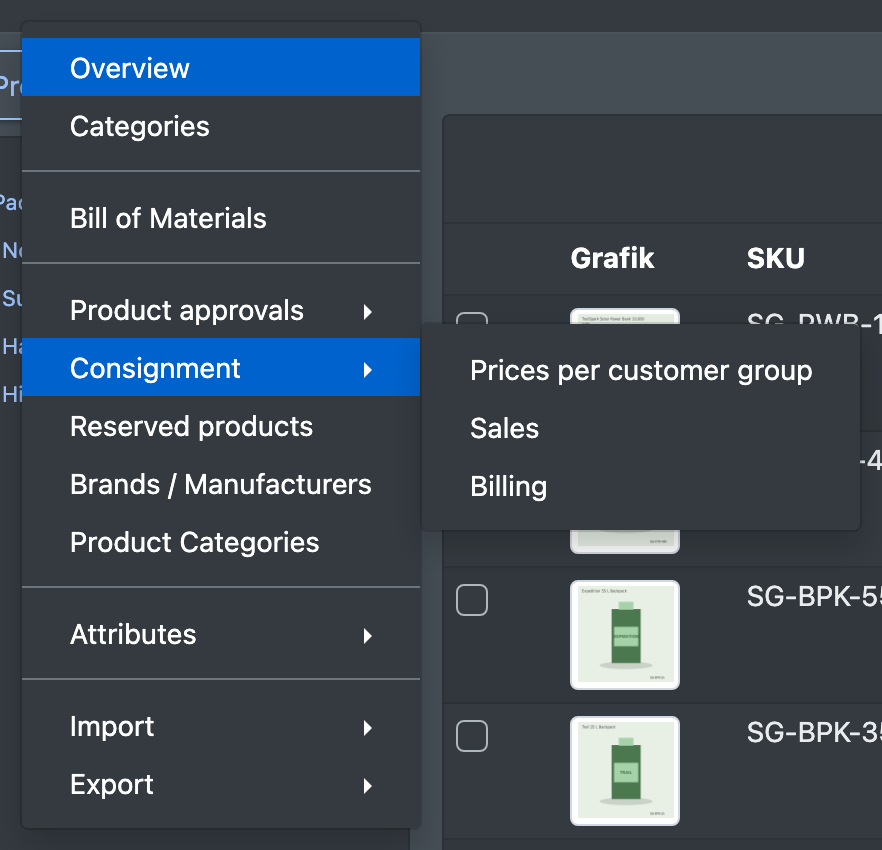Sort by the Grafik column header
882x850 pixels.
[x=612, y=258]
